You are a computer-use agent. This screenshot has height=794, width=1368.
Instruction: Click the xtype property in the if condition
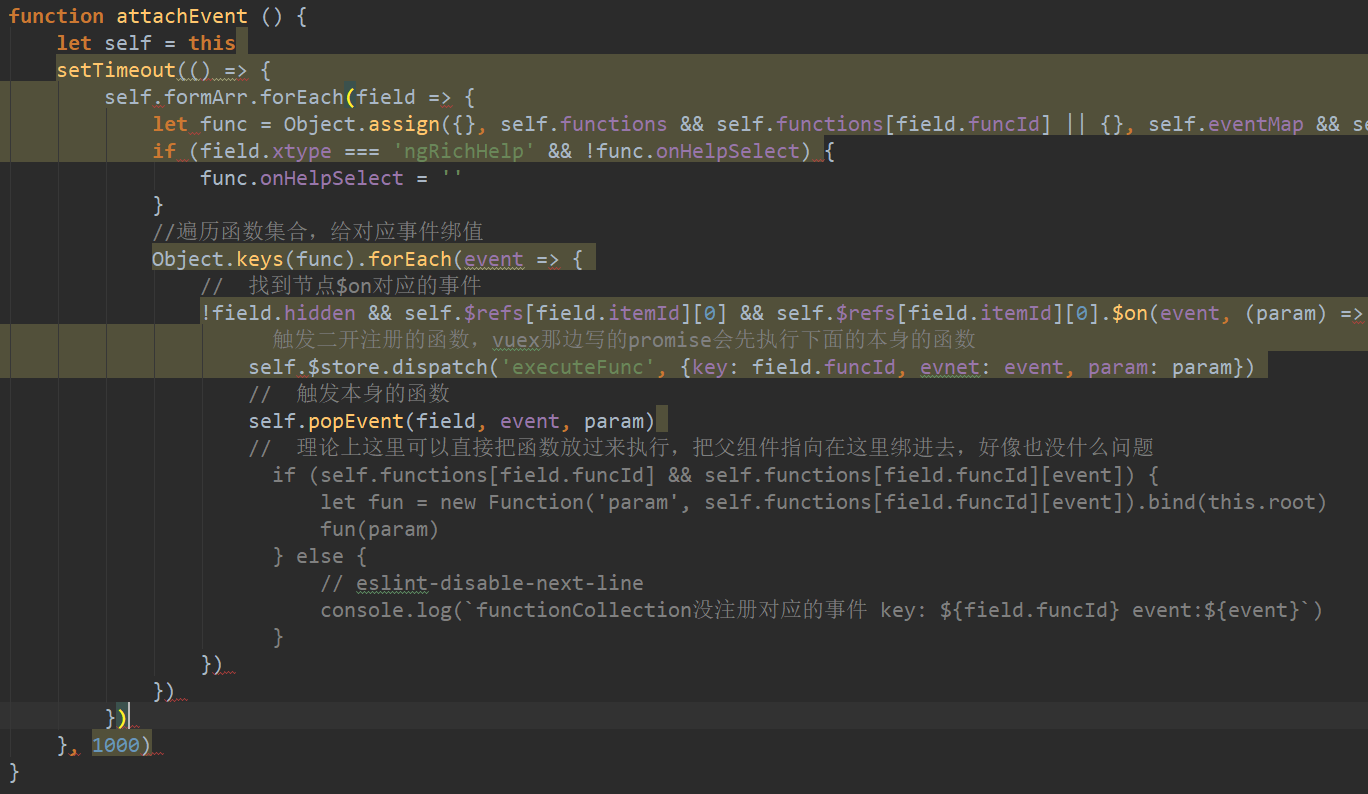pos(302,151)
